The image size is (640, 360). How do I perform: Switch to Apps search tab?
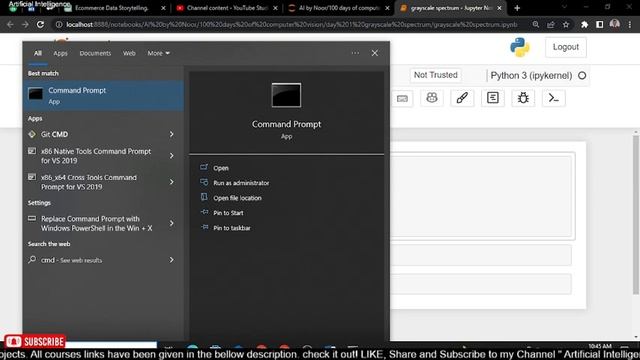(60, 53)
